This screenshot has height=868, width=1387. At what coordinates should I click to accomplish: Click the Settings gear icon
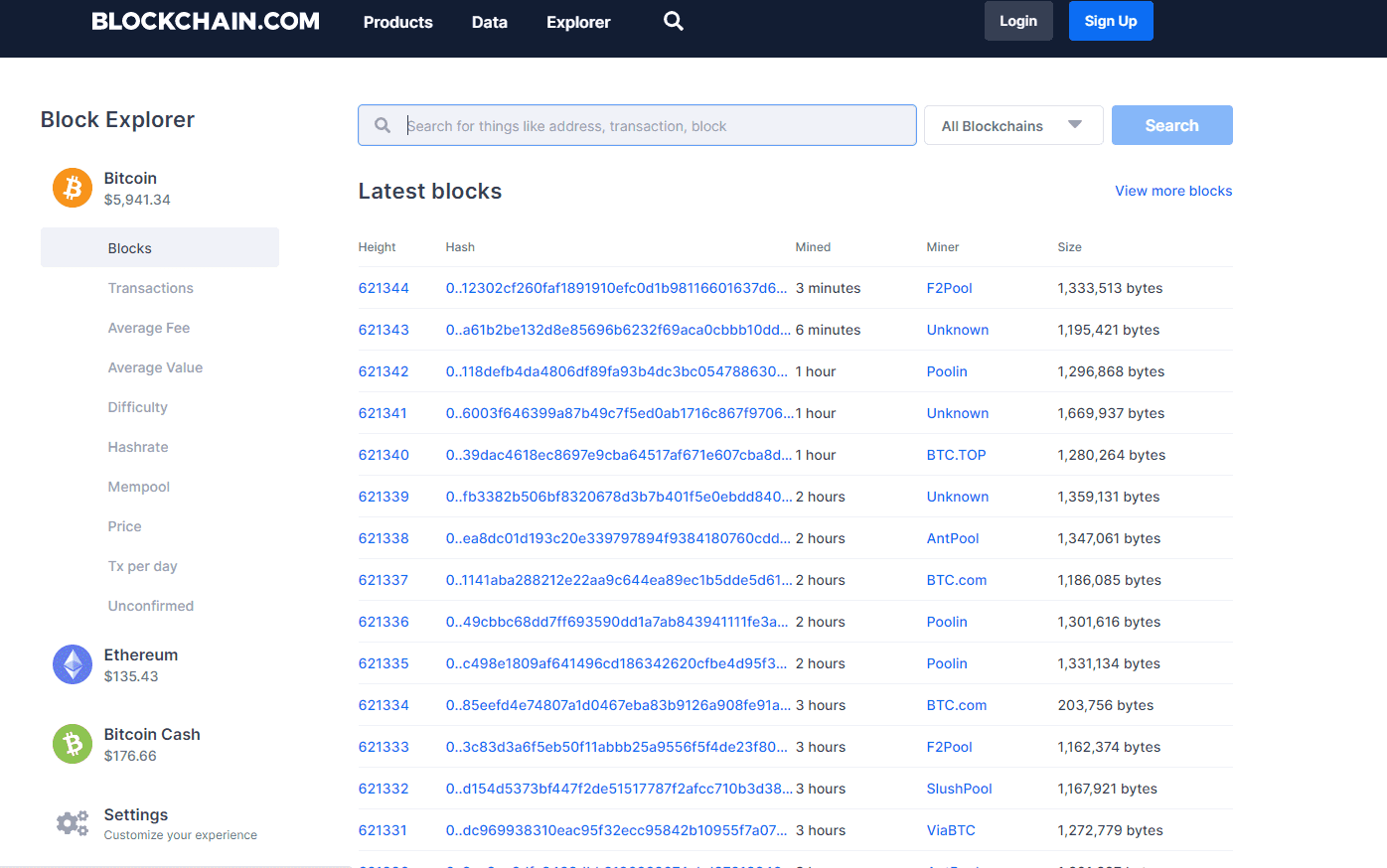pyautogui.click(x=73, y=823)
